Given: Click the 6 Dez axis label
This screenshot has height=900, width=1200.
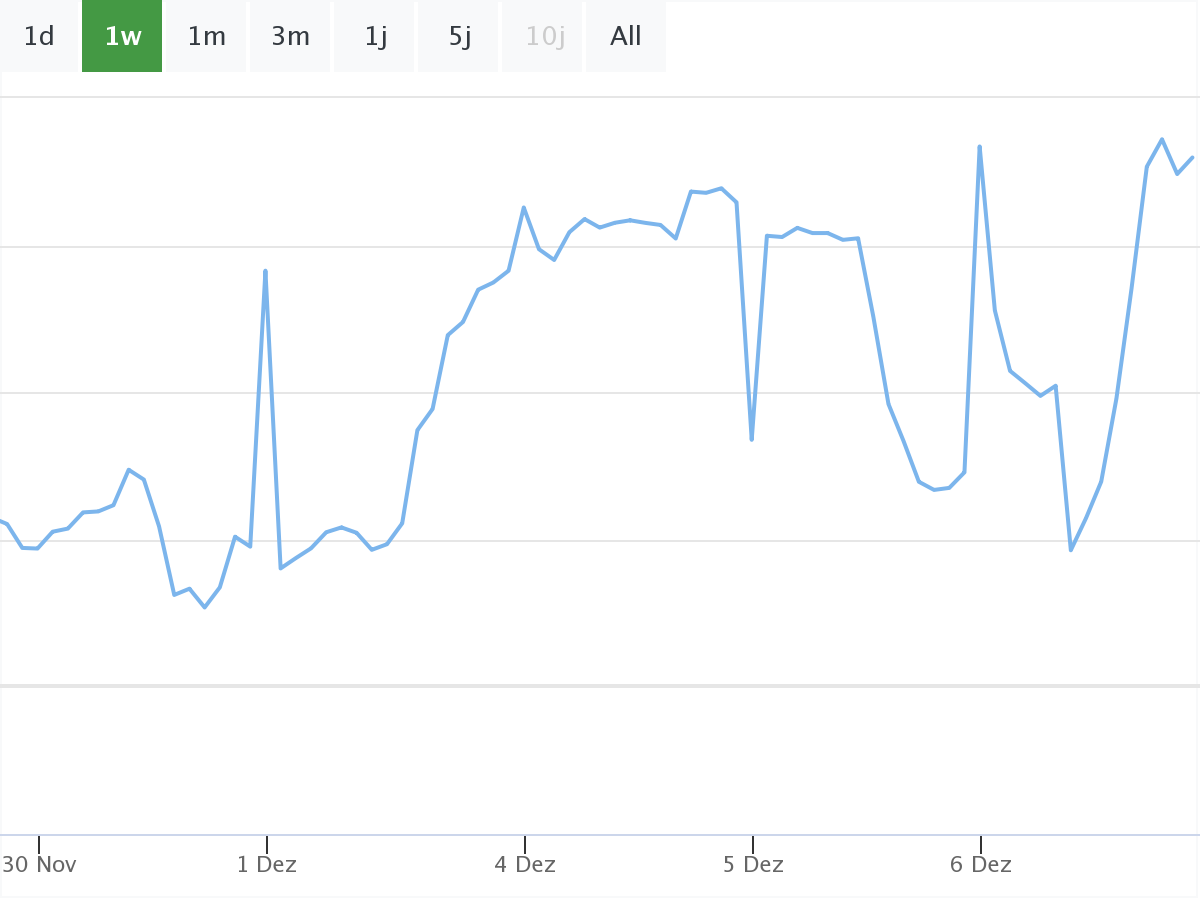Looking at the screenshot, I should click(981, 864).
